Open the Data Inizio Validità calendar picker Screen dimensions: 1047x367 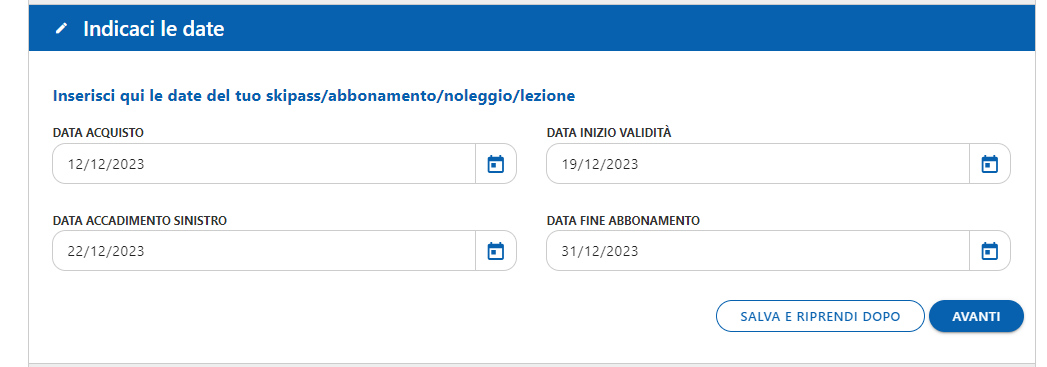click(x=989, y=163)
